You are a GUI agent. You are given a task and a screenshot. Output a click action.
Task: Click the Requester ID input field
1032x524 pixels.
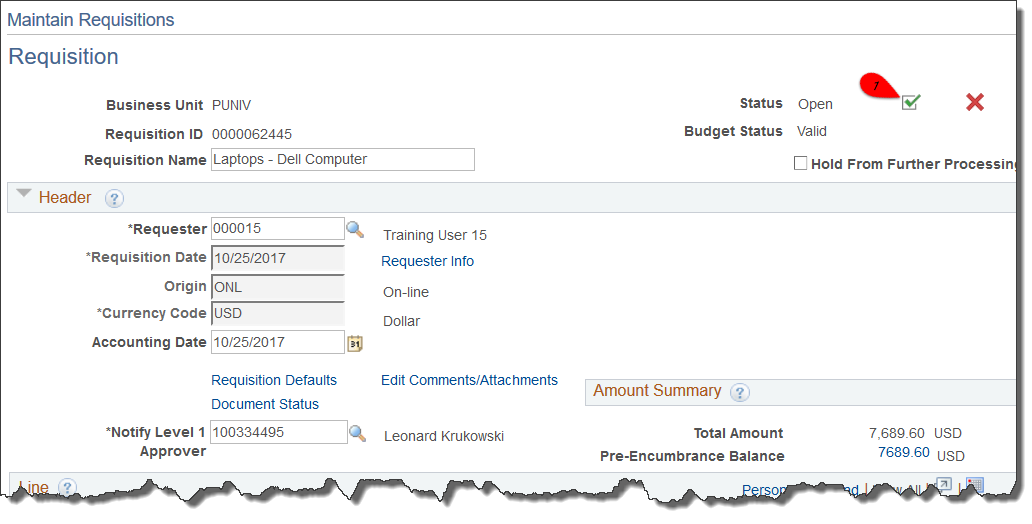pyautogui.click(x=277, y=229)
